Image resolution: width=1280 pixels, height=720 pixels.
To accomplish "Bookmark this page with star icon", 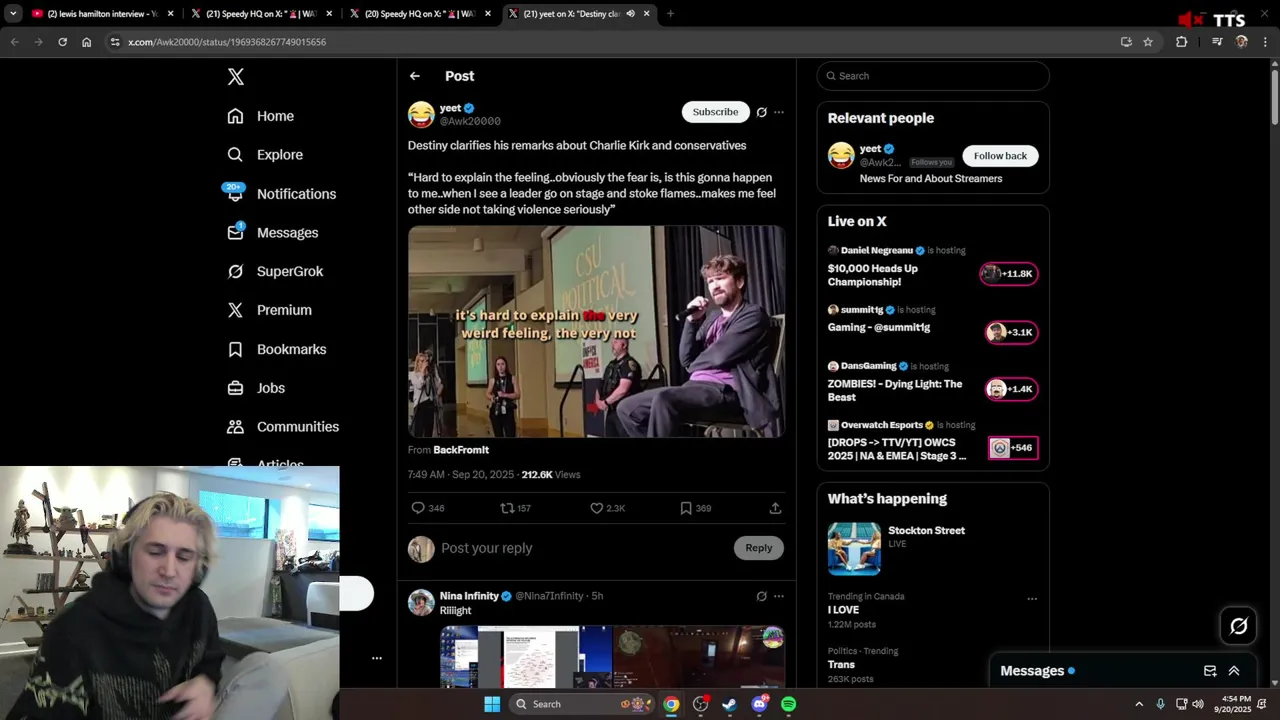I will pyautogui.click(x=1148, y=42).
